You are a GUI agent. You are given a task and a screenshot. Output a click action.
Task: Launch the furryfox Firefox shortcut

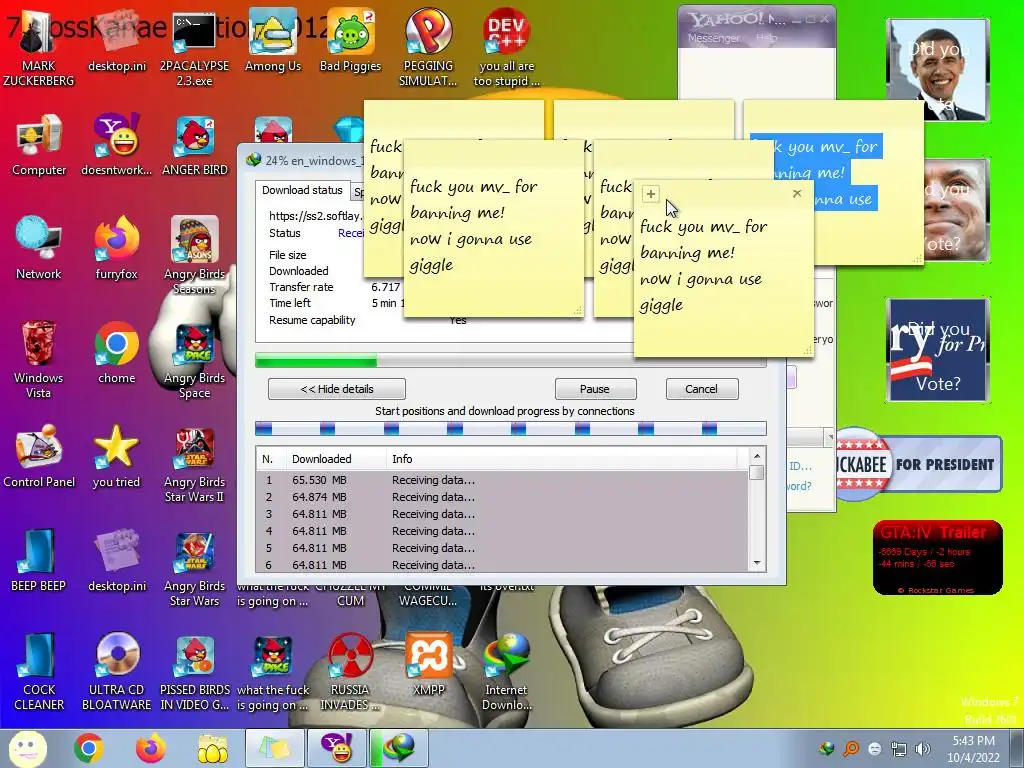pyautogui.click(x=116, y=248)
